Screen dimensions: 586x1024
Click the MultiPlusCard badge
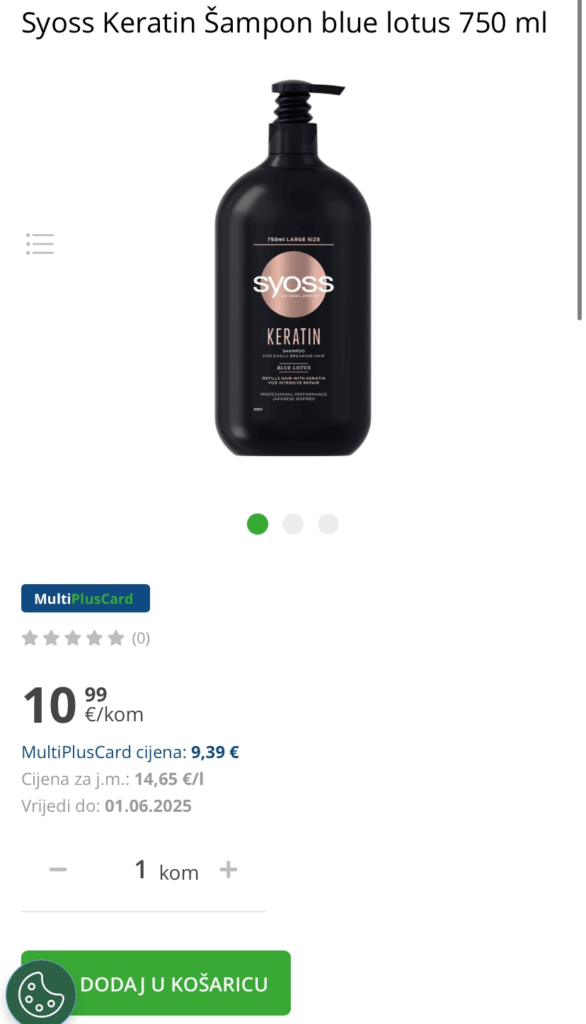pyautogui.click(x=86, y=598)
